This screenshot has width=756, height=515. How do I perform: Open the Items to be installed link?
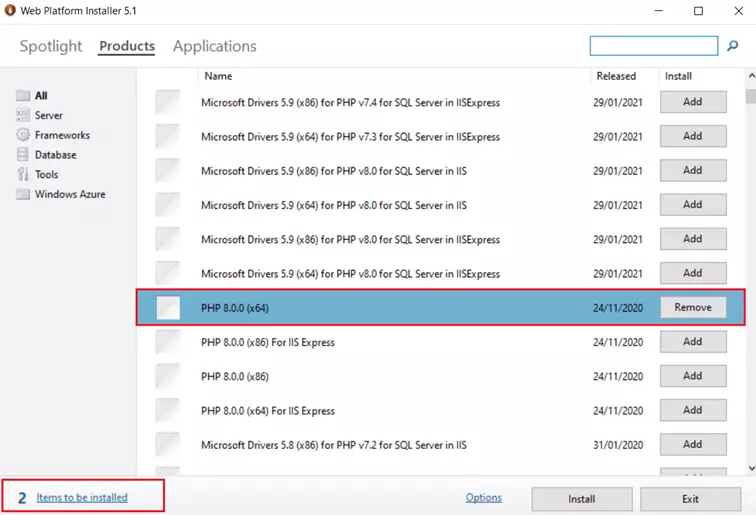point(82,498)
